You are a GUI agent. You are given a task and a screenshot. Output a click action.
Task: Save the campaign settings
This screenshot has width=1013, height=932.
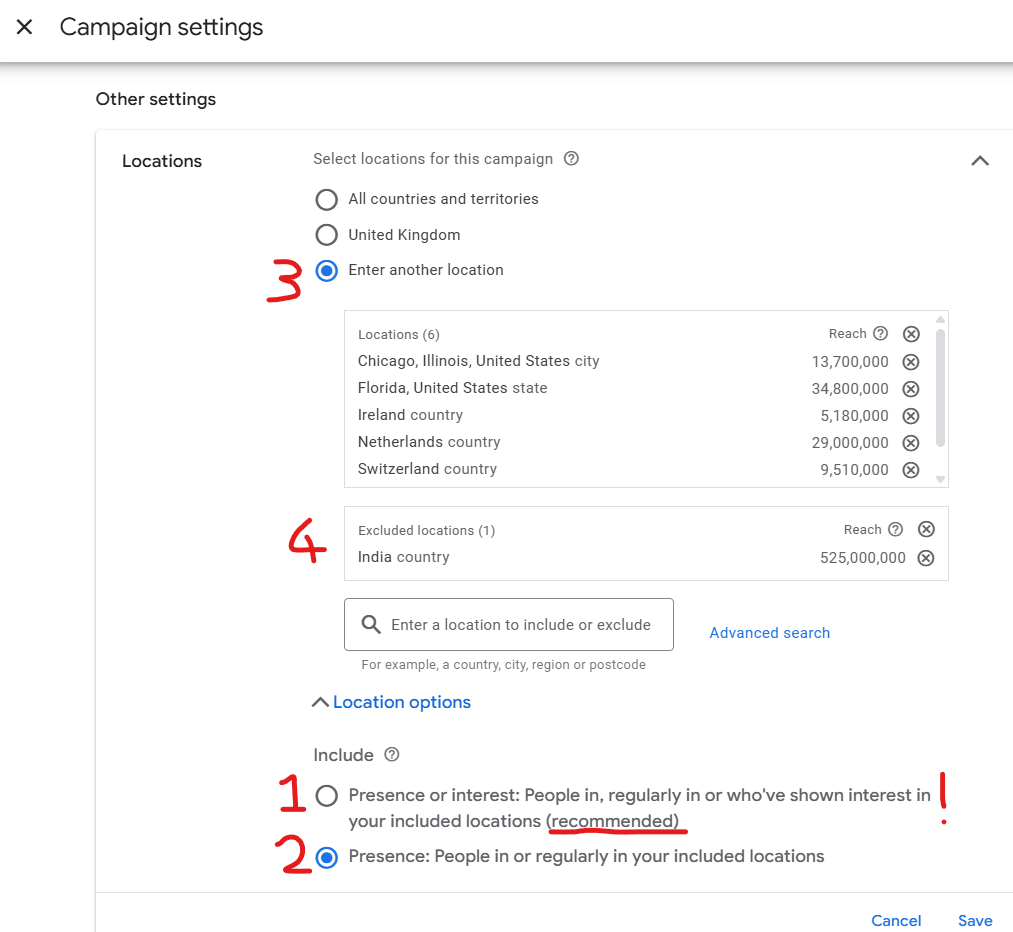pos(975,920)
